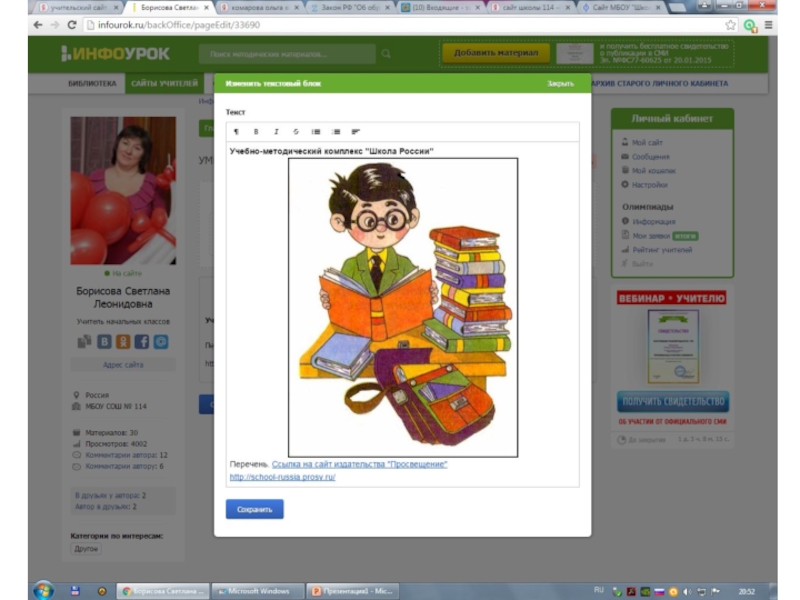Open the Презентация1 PowerPoint taskbar item
The image size is (800, 600).
tap(353, 591)
